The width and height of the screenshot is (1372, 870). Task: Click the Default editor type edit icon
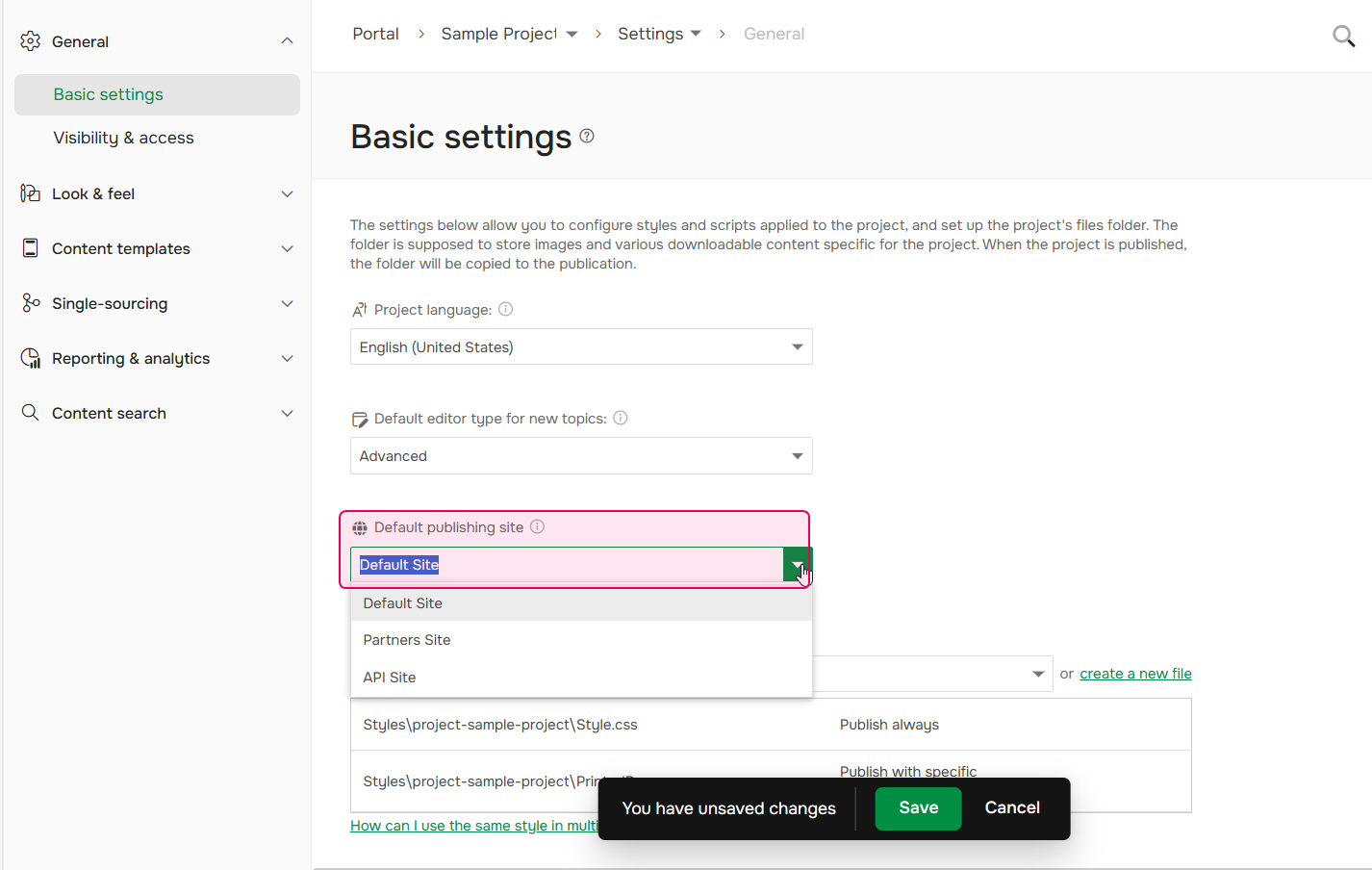coord(360,419)
